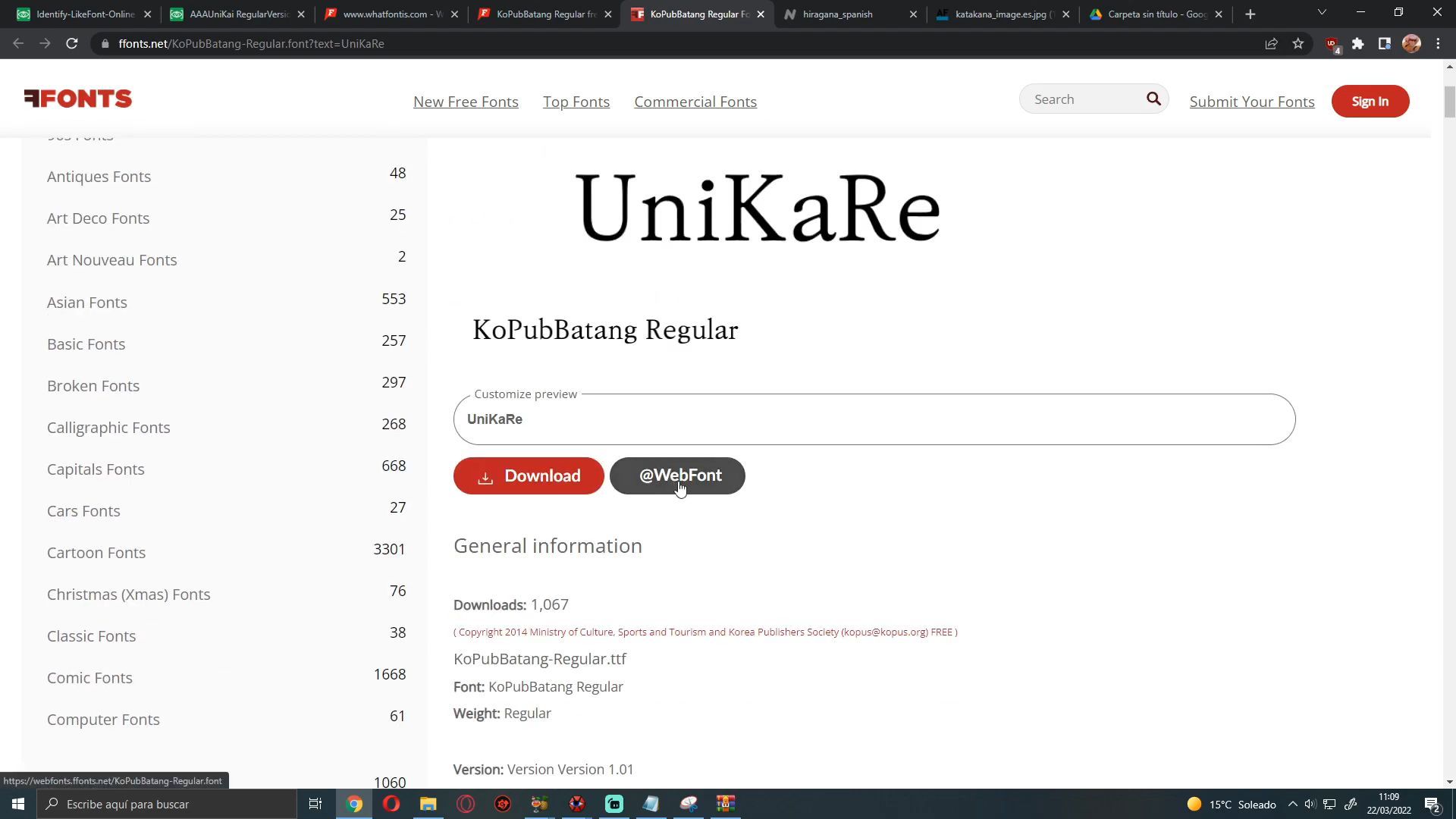
Task: Open the Chrome profile avatar
Action: (x=1411, y=44)
